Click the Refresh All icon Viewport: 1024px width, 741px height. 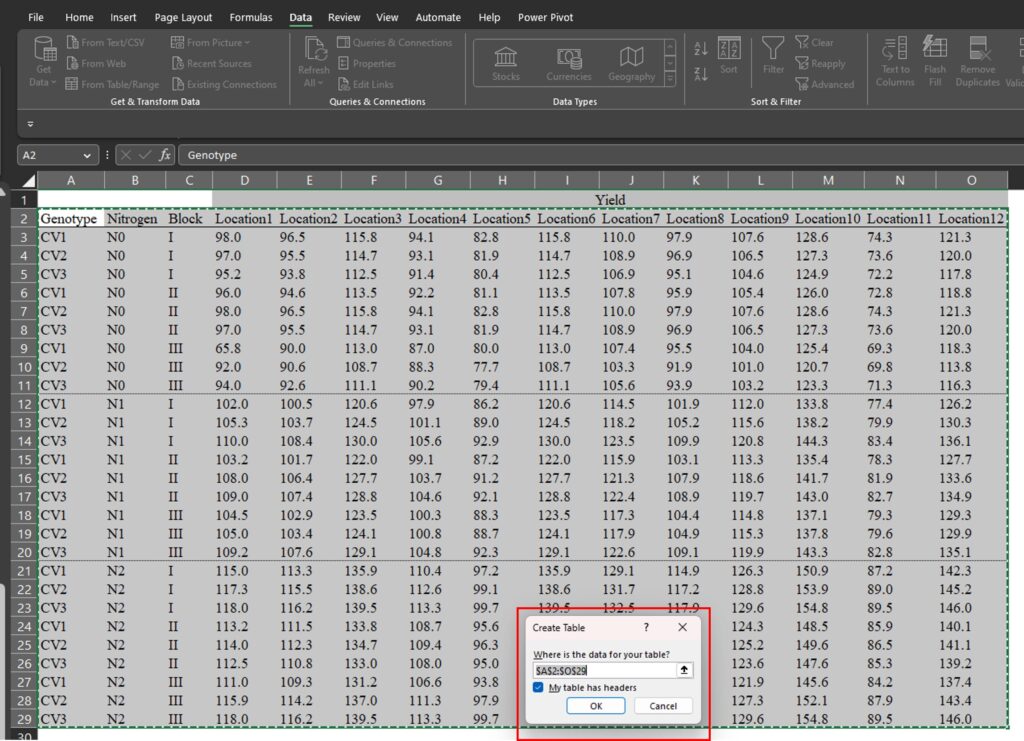coord(314,50)
